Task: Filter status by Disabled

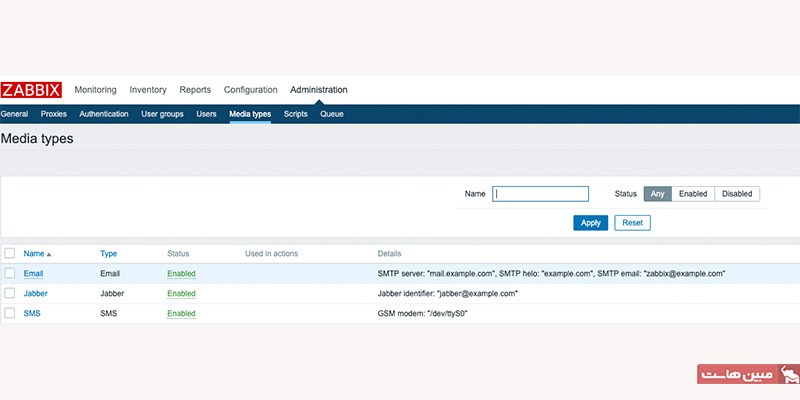Action: [737, 194]
